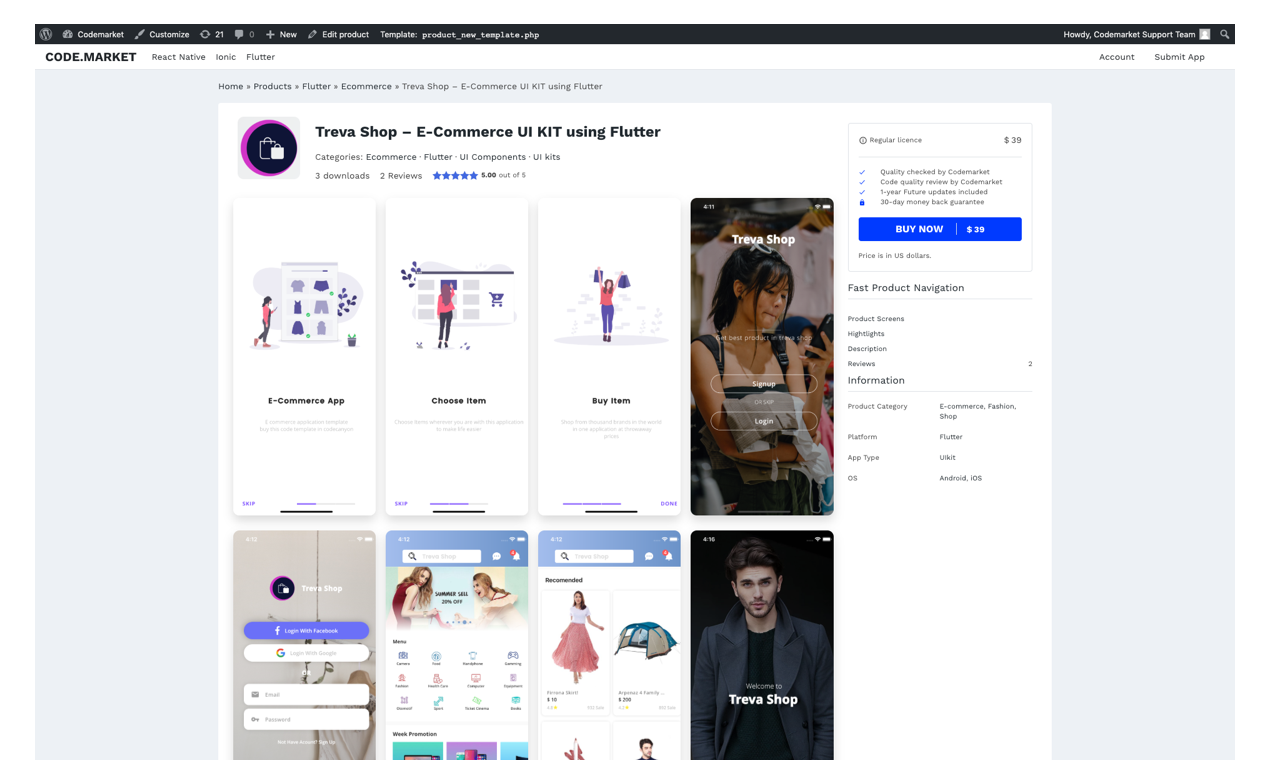1270x760 pixels.
Task: Click the 3 downloads text
Action: pos(342,176)
